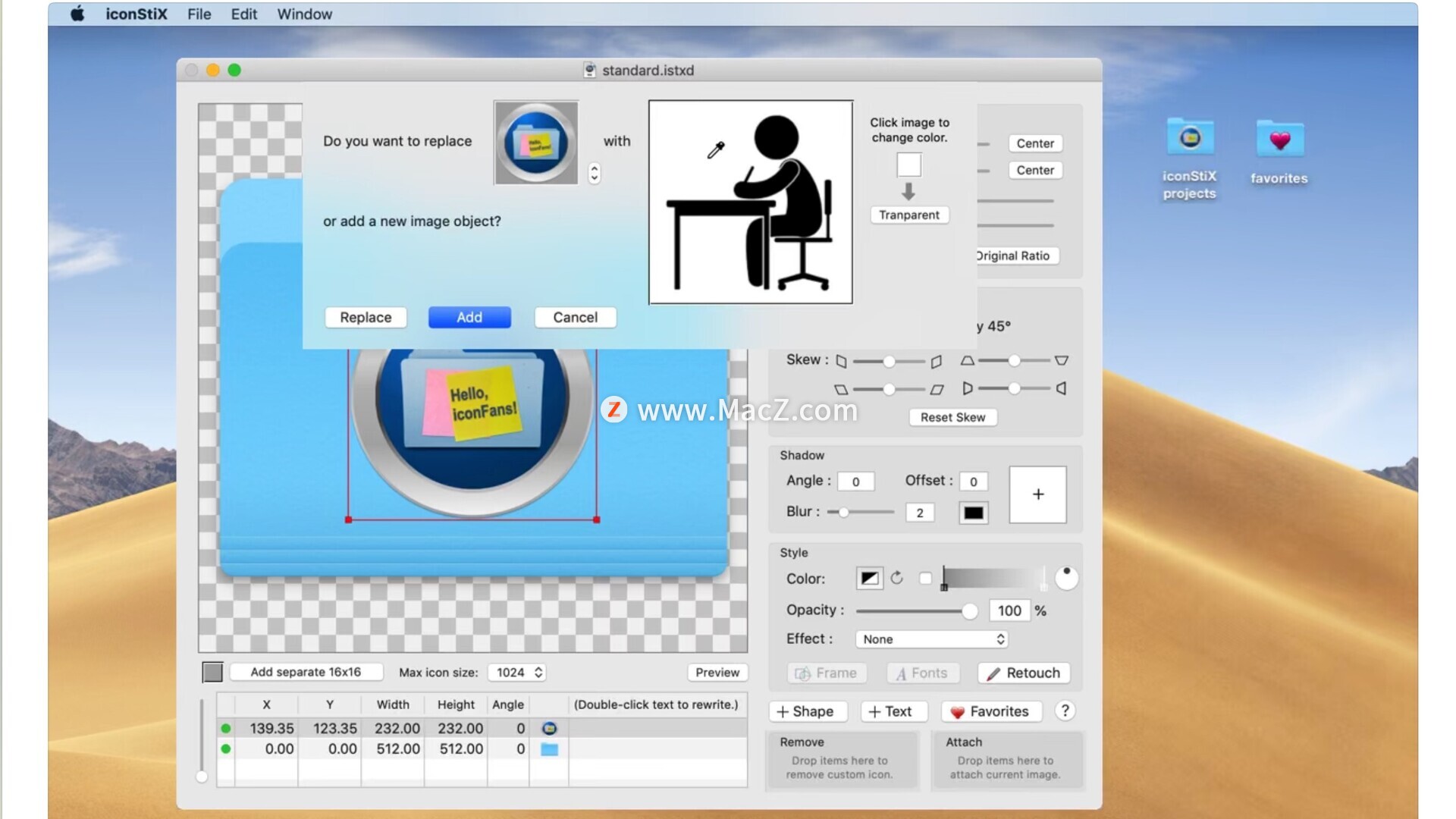Select the 139.35 X value cell

click(267, 728)
